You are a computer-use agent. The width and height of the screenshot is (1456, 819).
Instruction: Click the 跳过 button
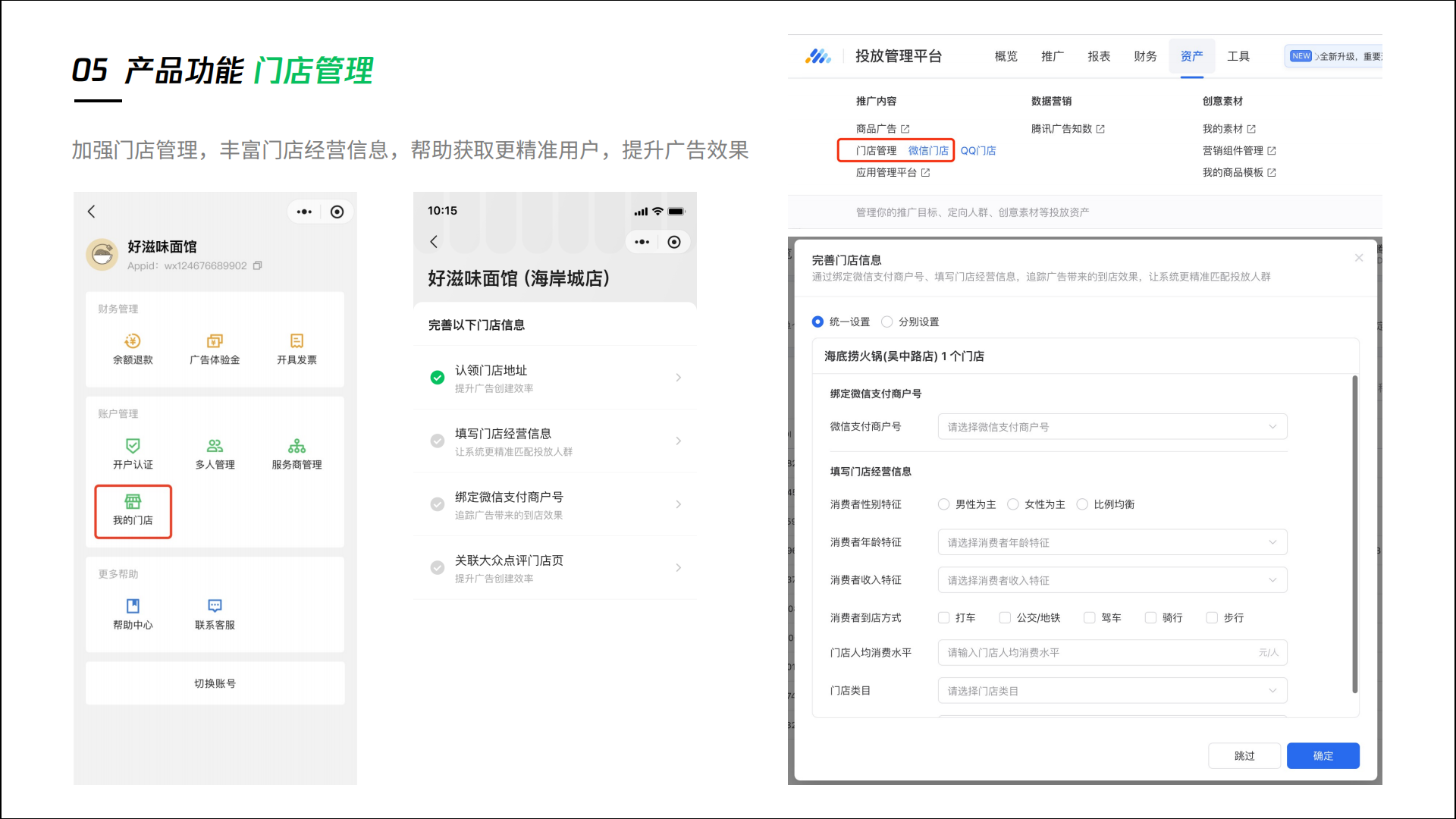pyautogui.click(x=1244, y=755)
